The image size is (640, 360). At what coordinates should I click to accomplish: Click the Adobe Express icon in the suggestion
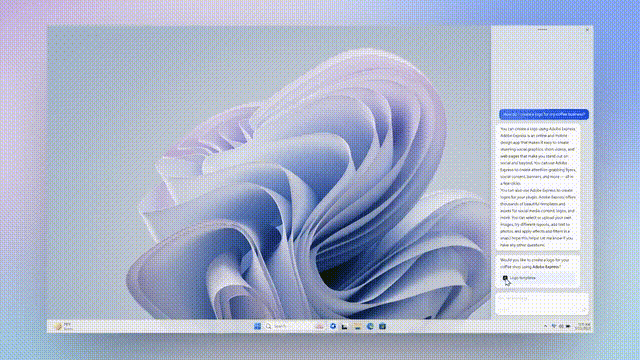point(505,278)
